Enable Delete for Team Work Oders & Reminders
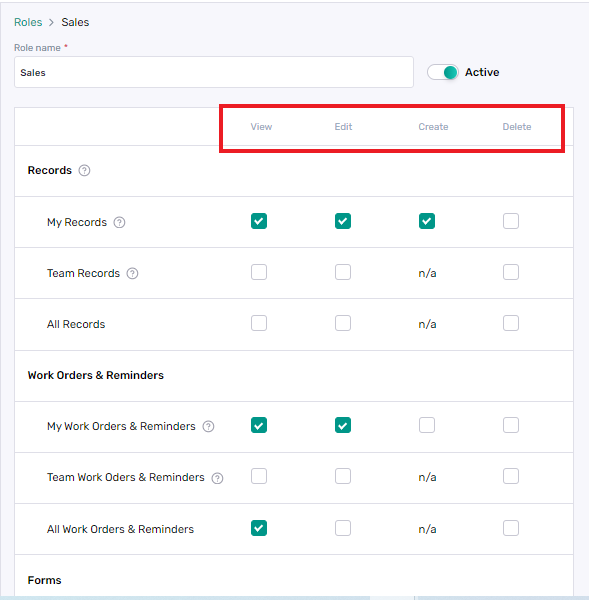This screenshot has height=600, width=589. [x=511, y=476]
